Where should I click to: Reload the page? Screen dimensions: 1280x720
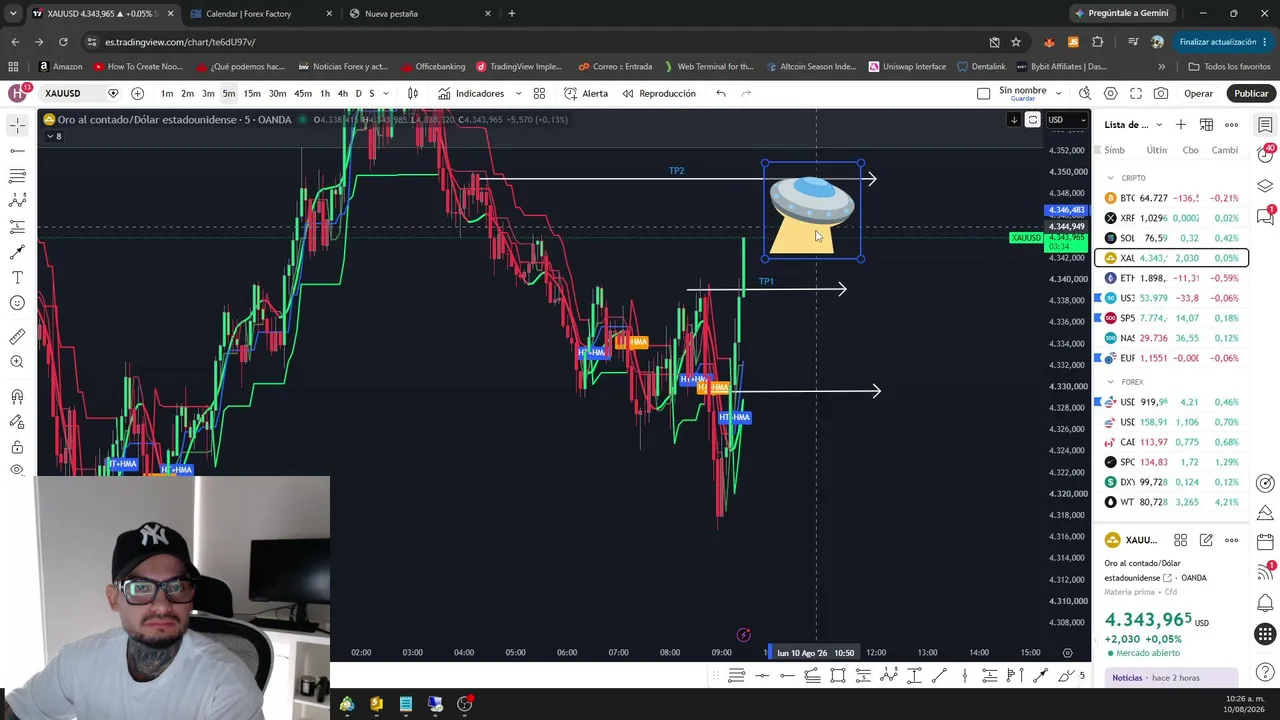point(63,42)
